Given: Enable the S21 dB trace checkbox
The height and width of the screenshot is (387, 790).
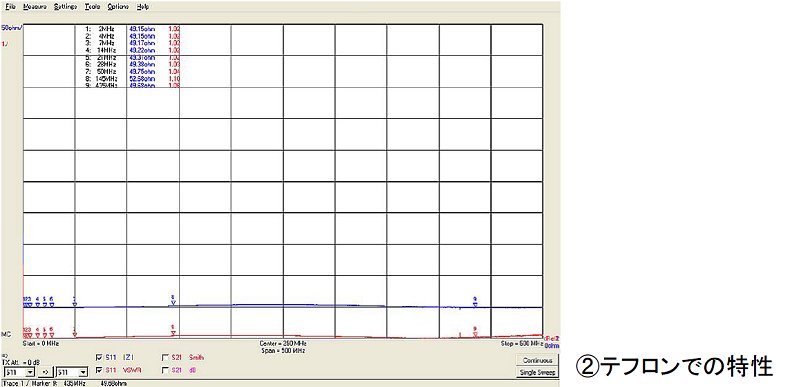Looking at the screenshot, I should tap(165, 370).
